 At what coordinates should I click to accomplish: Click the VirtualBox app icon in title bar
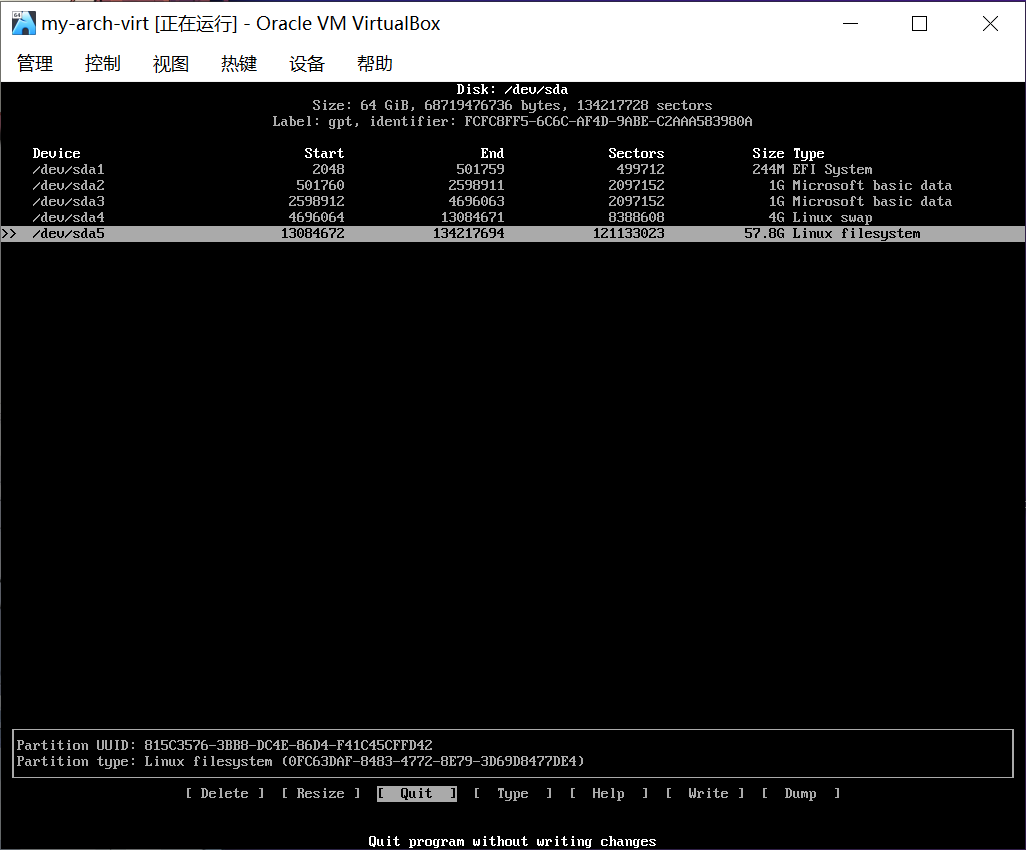tap(23, 24)
